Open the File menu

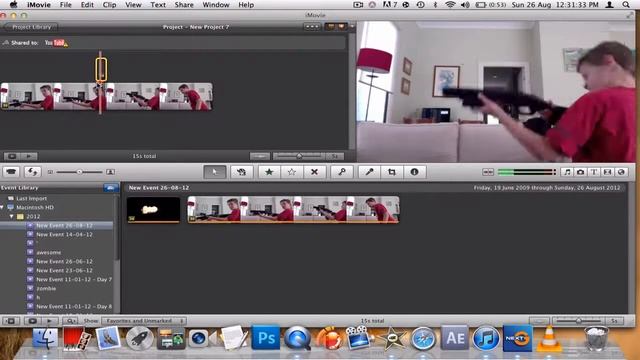click(x=66, y=5)
